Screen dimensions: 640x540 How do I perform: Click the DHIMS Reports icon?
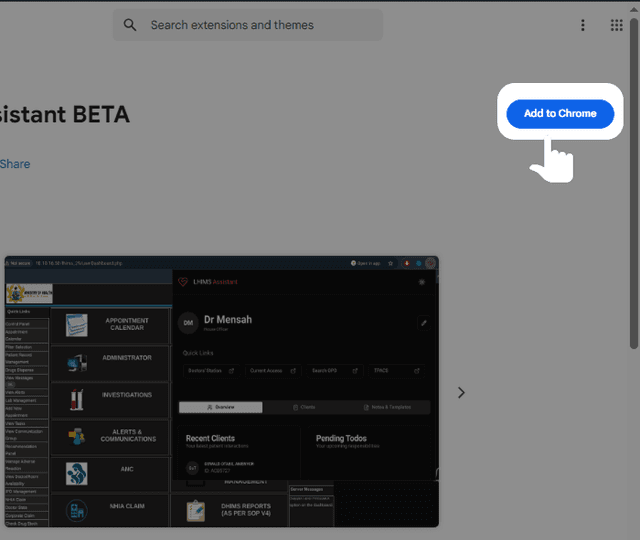pos(195,510)
